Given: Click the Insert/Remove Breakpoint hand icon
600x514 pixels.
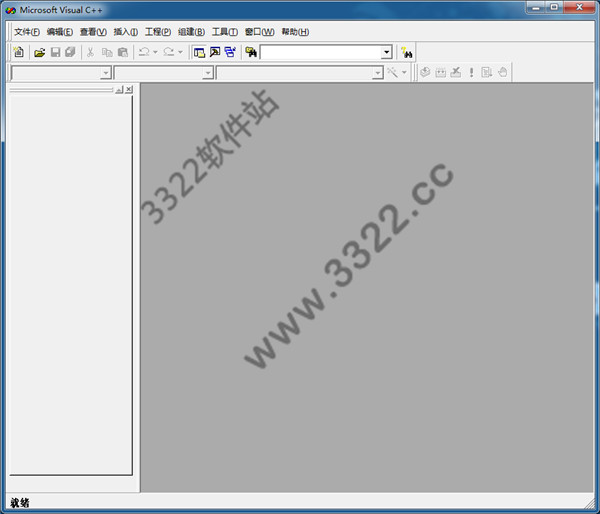Looking at the screenshot, I should pyautogui.click(x=503, y=72).
